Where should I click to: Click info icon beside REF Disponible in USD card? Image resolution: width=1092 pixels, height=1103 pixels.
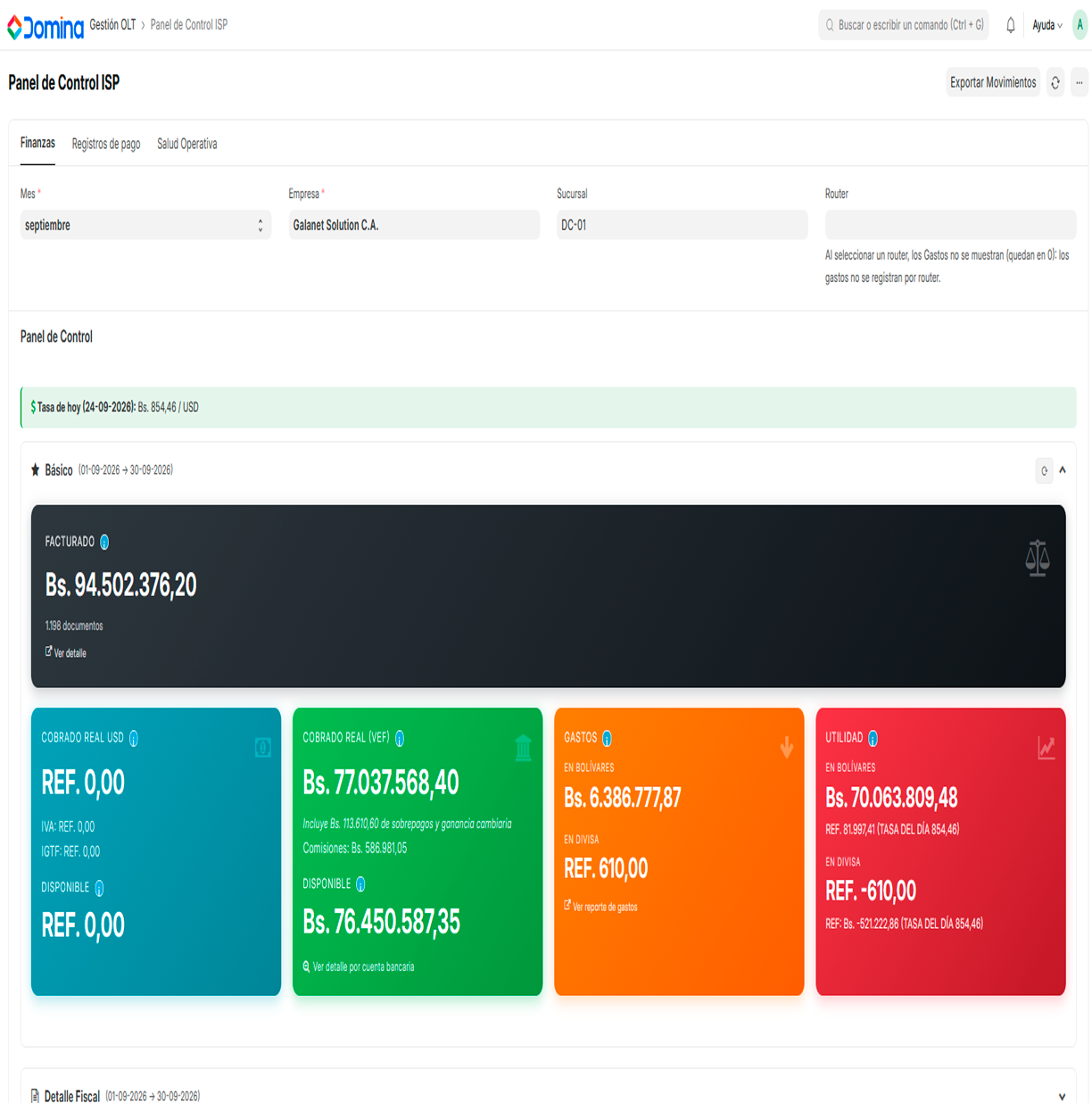pyautogui.click(x=99, y=888)
